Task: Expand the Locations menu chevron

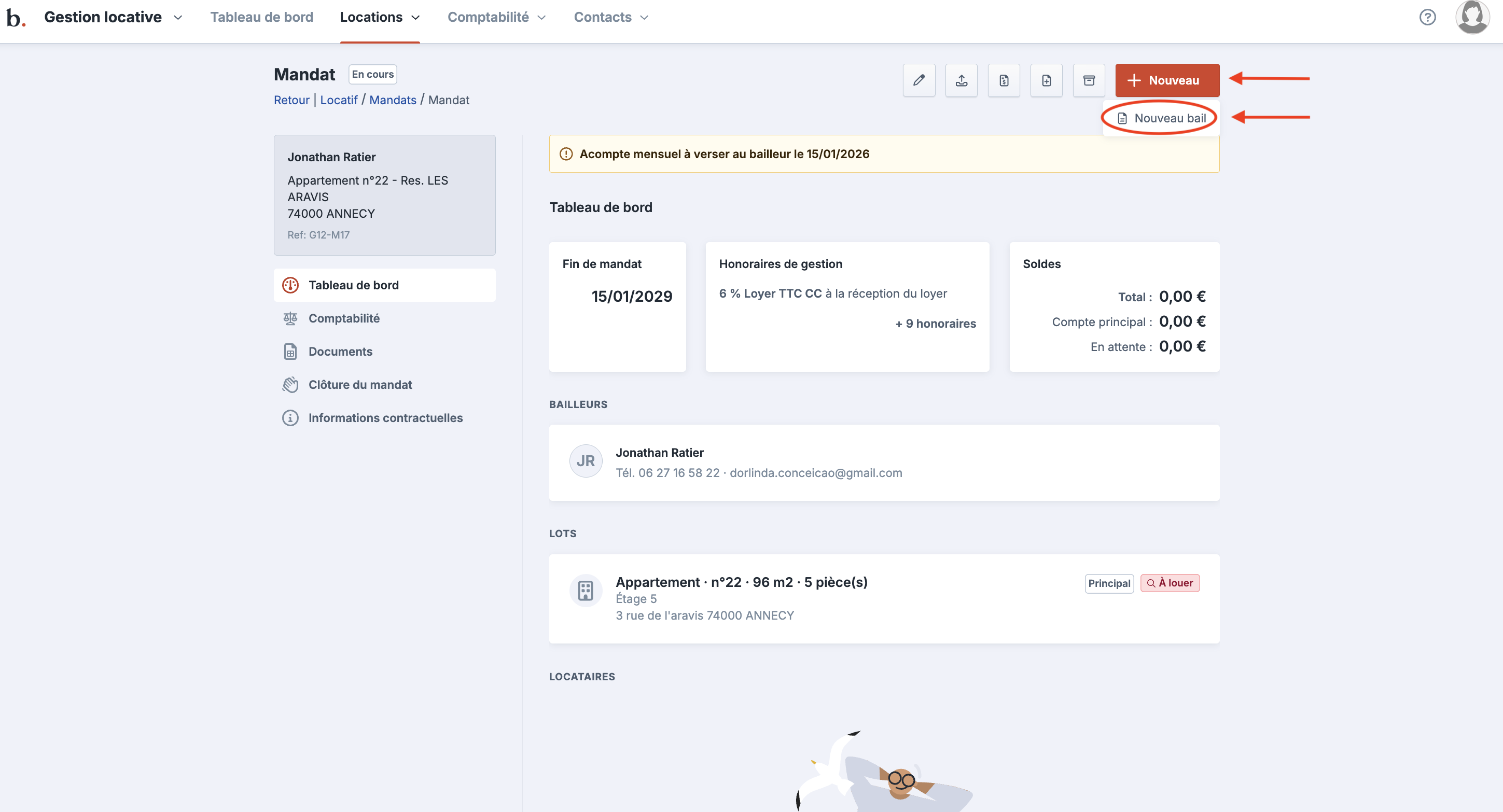Action: pyautogui.click(x=415, y=18)
